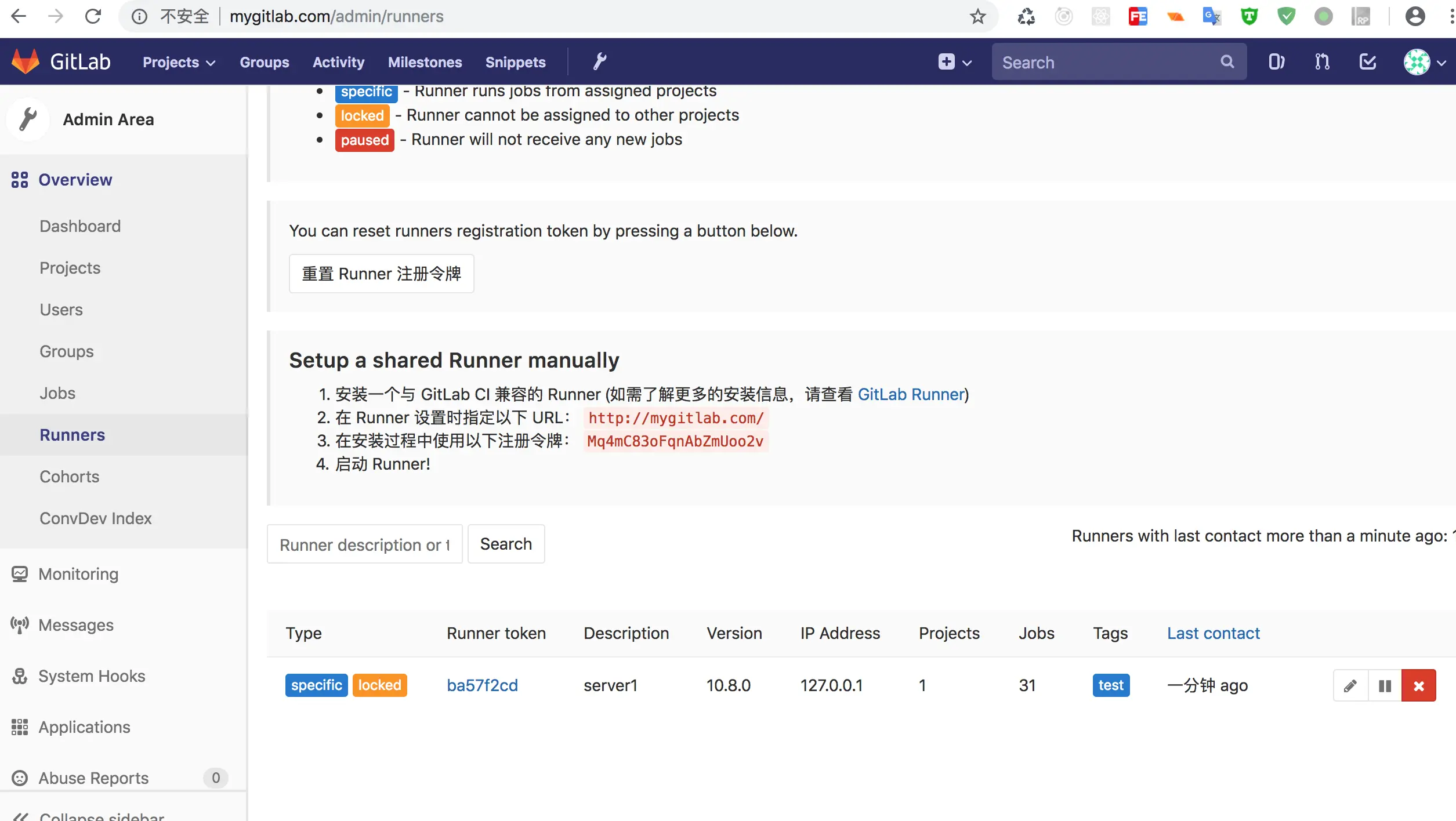Open merge requests icon in navbar

click(x=1322, y=61)
